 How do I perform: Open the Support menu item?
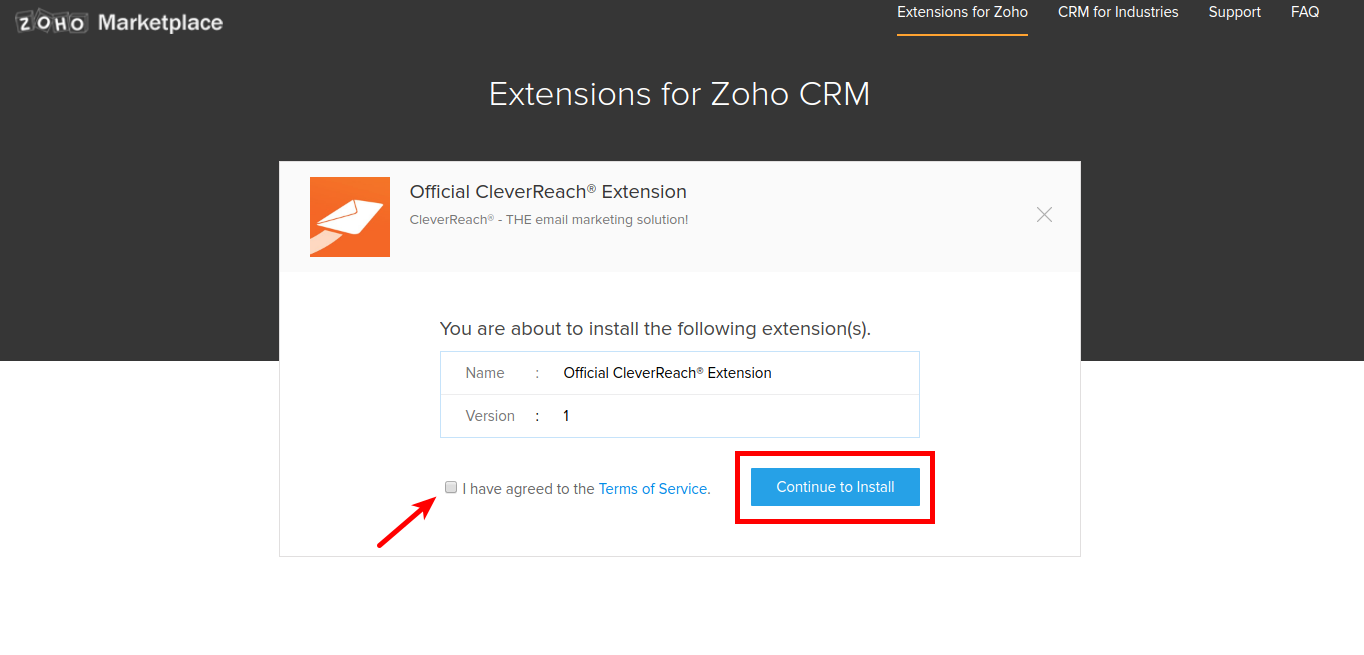tap(1234, 13)
